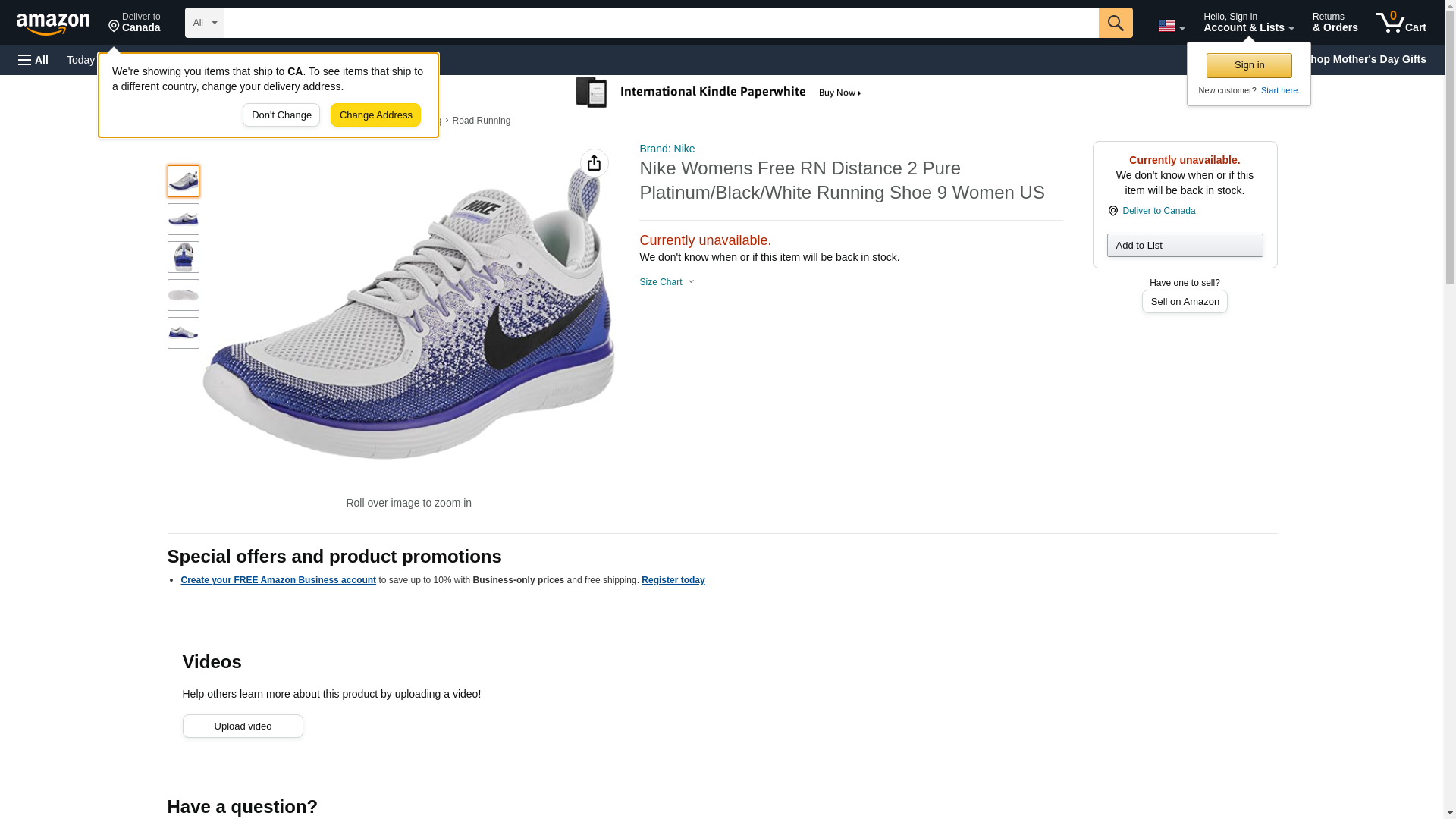
Task: Open the cart icon
Action: pos(1401,23)
